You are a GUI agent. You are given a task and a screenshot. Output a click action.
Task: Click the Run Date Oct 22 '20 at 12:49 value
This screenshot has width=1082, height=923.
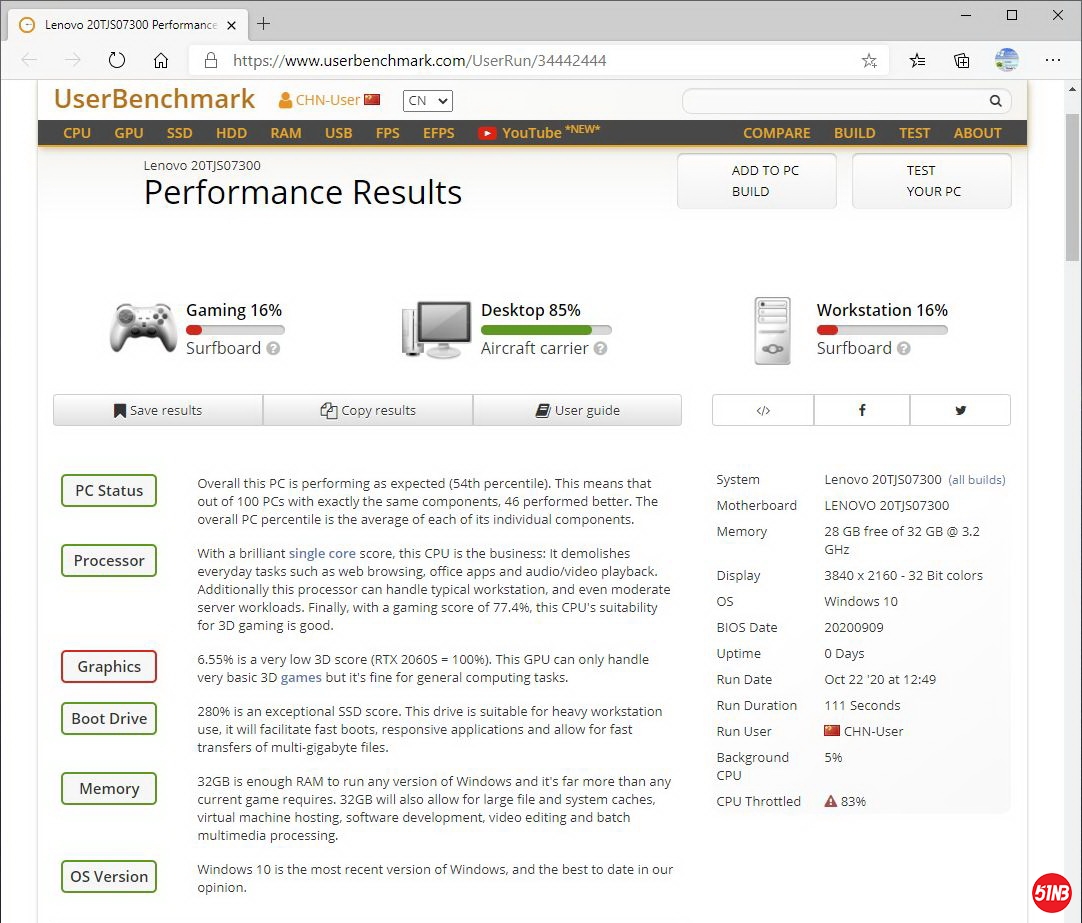pyautogui.click(x=880, y=679)
